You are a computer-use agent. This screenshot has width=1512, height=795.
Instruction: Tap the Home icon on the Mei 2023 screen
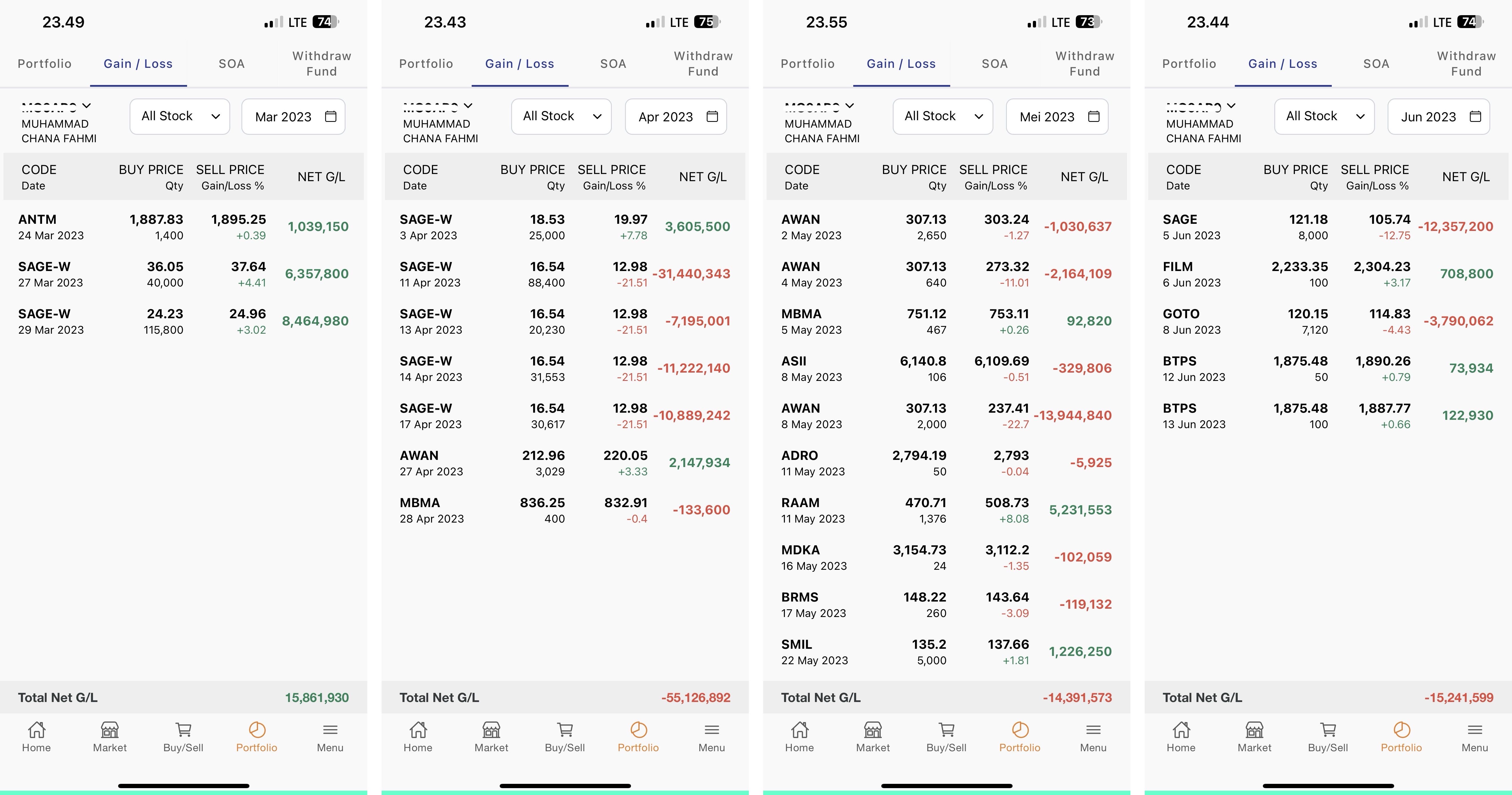point(799,730)
